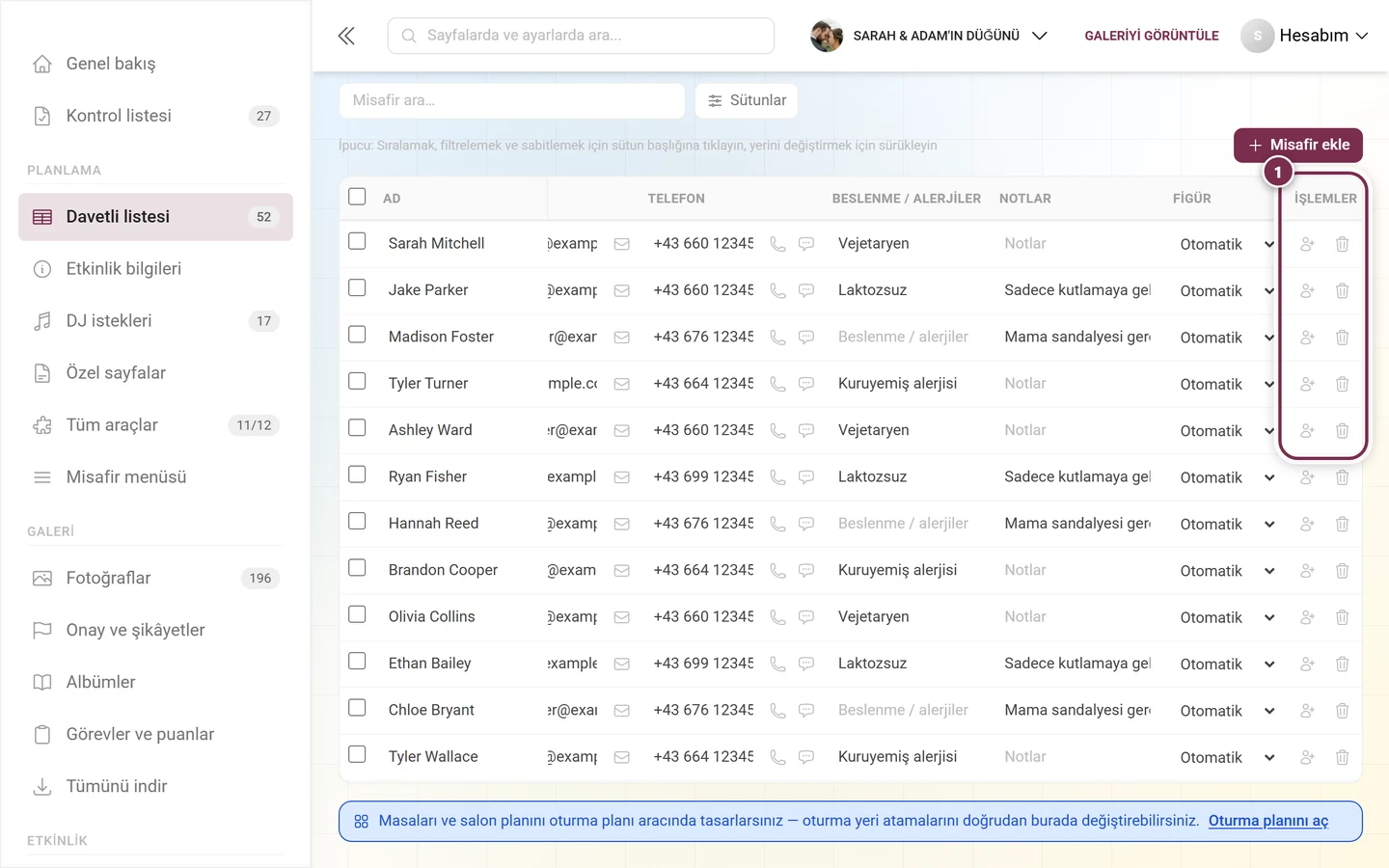1389x868 pixels.
Task: Collapse the sidebar with the double-chevron icon
Action: (x=346, y=36)
